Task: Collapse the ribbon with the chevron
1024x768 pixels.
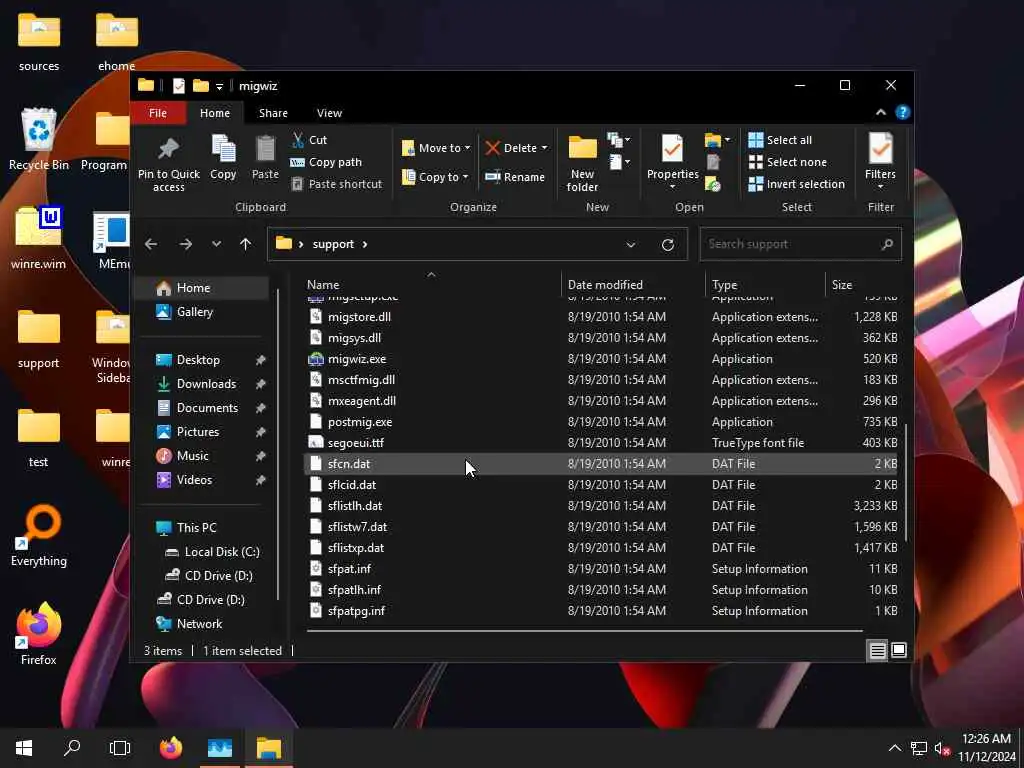Action: pyautogui.click(x=881, y=112)
